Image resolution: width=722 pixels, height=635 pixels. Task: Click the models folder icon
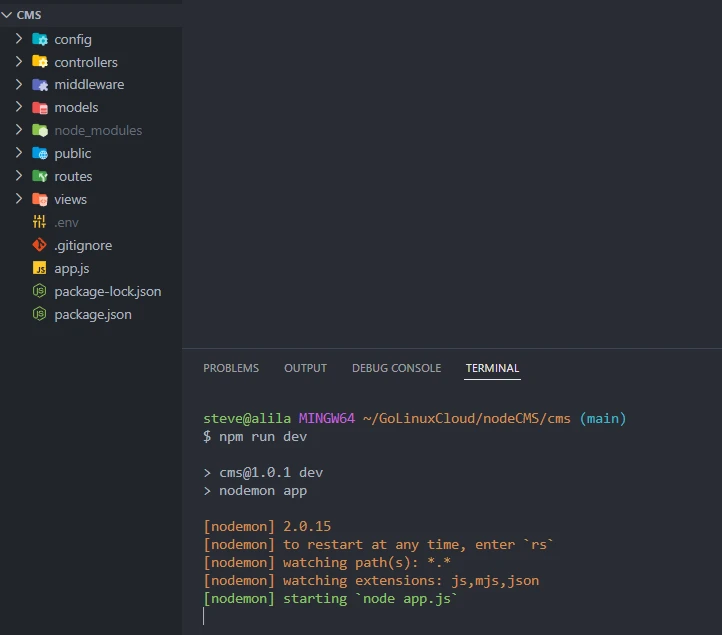(40, 108)
